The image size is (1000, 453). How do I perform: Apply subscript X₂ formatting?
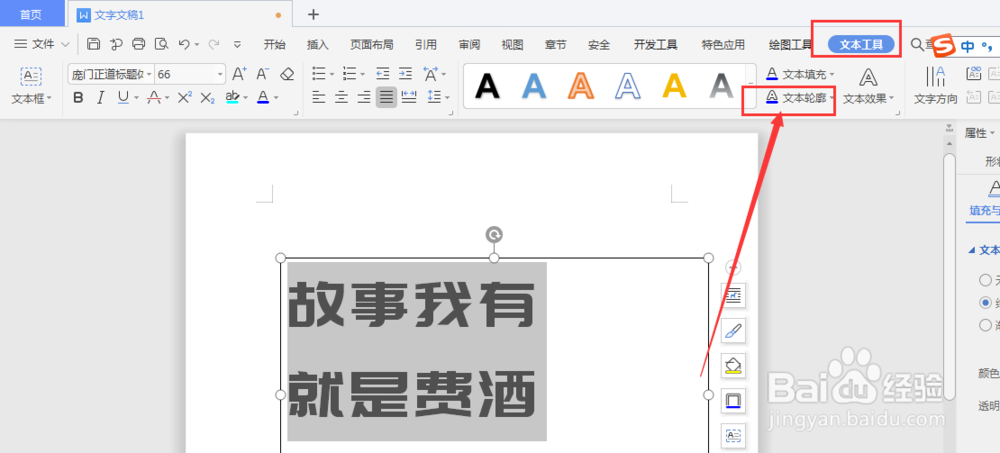(207, 98)
